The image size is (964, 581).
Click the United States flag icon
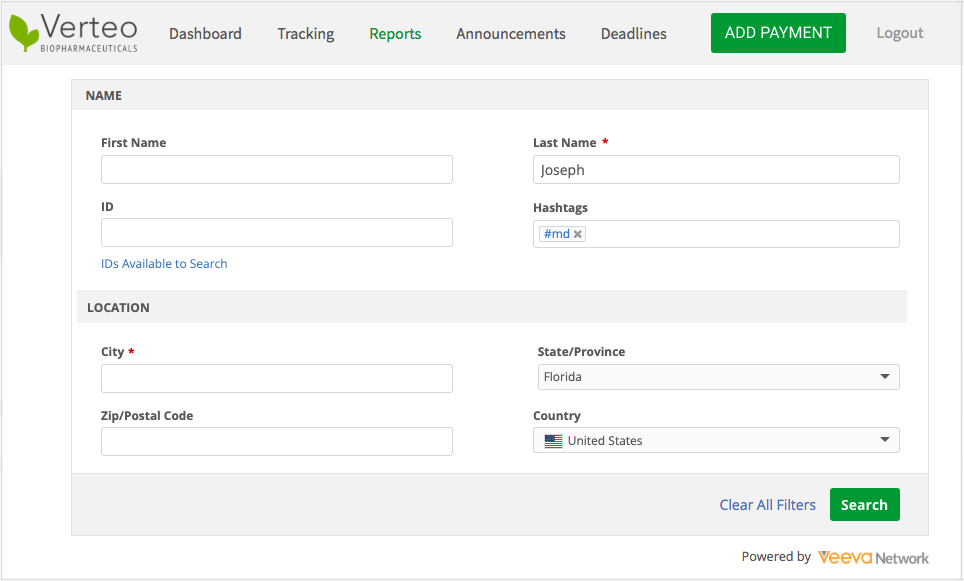click(553, 441)
